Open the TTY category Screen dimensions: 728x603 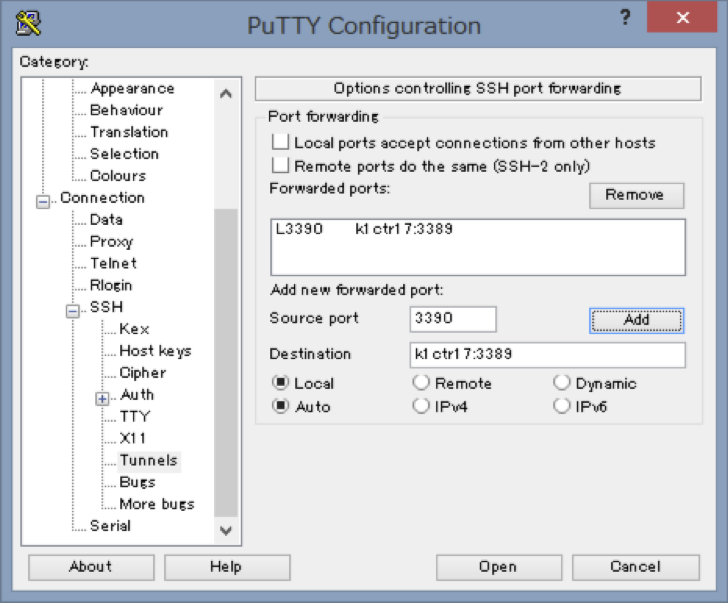tap(135, 416)
